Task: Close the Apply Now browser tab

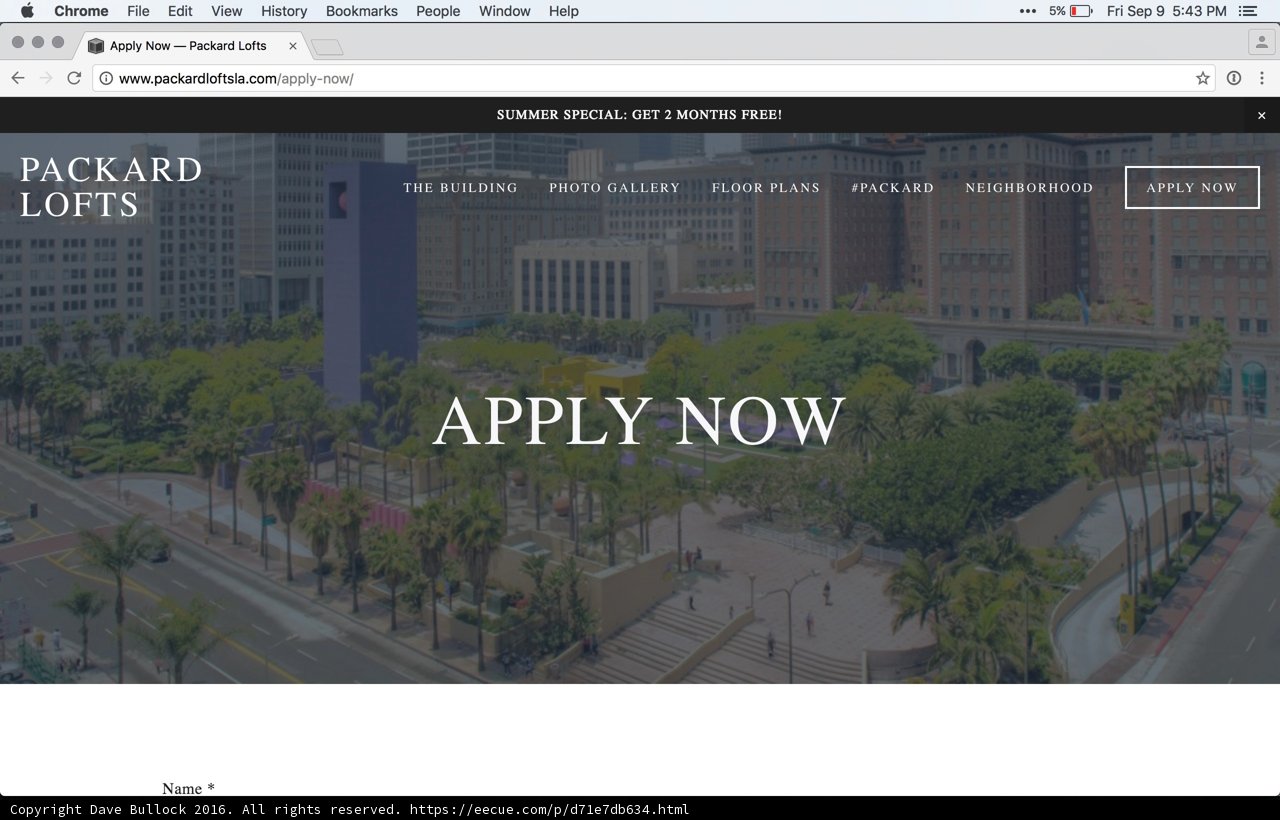Action: pyautogui.click(x=293, y=46)
